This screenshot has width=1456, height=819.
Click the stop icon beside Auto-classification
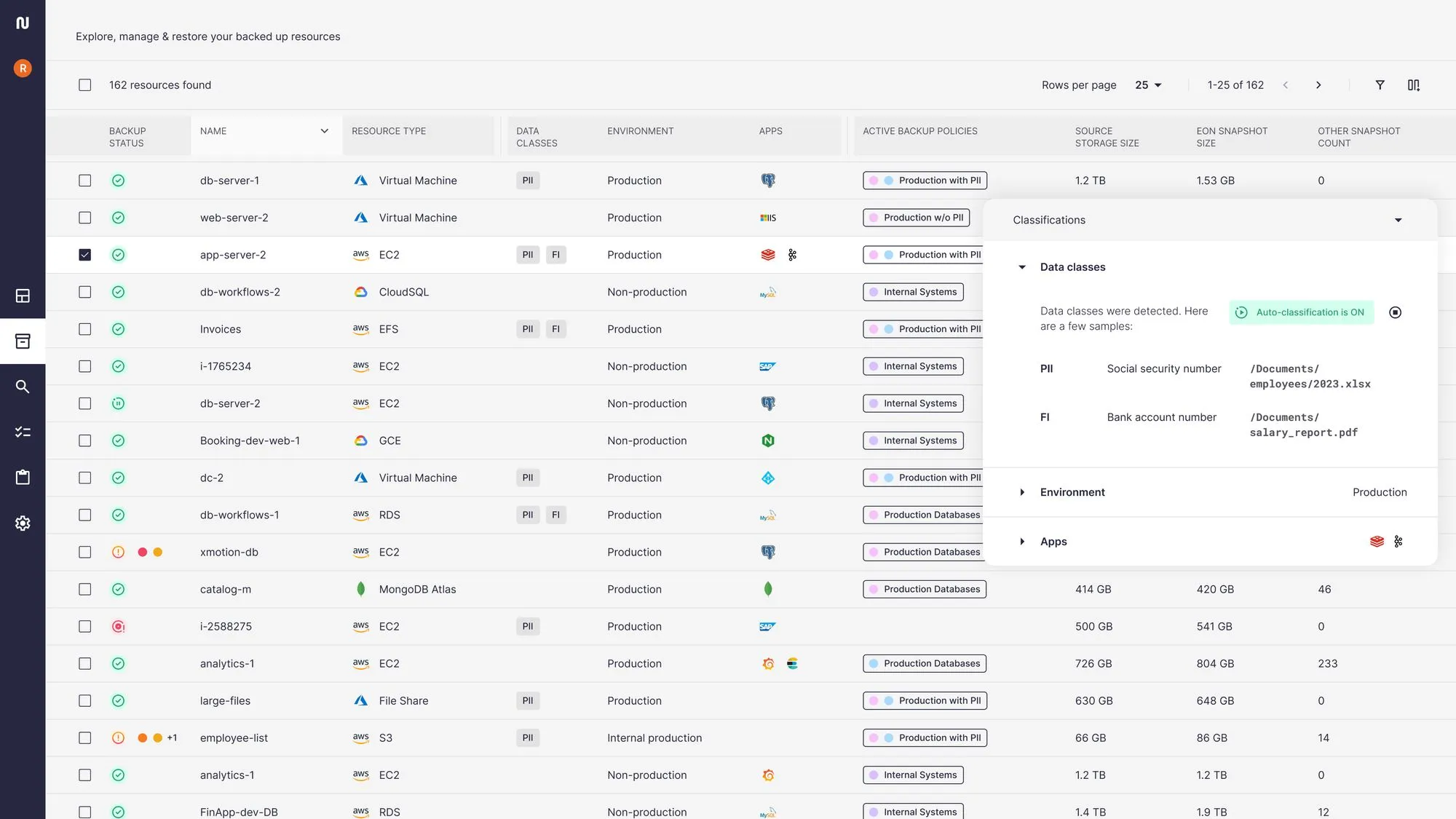(1395, 312)
